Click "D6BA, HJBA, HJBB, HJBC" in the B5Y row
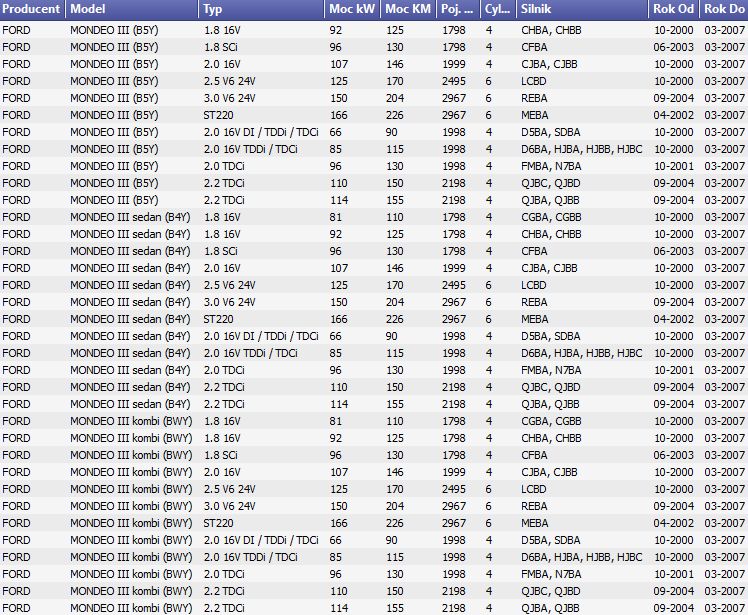This screenshot has height=615, width=748. pos(582,149)
